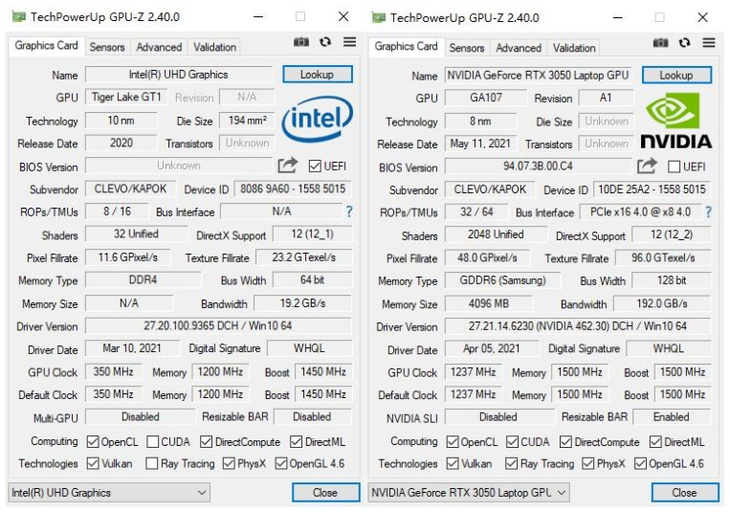Click the screenshot camera icon in Intel window
730x512 pixels.
point(301,43)
